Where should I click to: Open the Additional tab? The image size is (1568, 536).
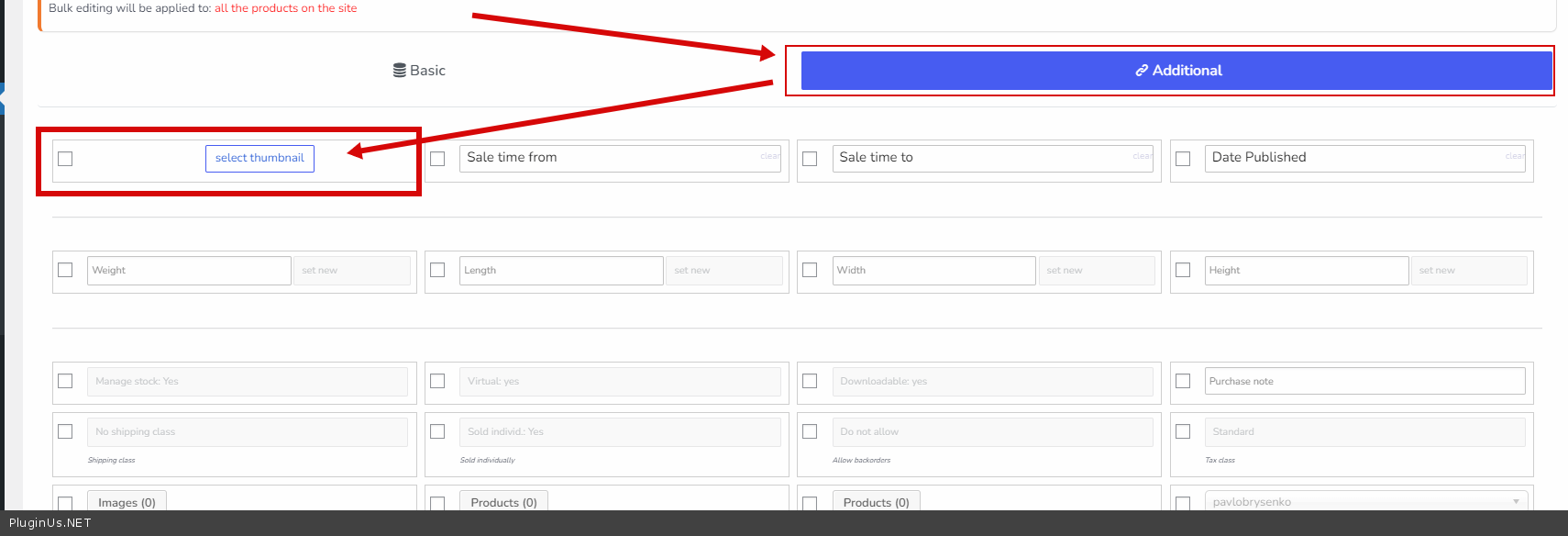click(1176, 71)
